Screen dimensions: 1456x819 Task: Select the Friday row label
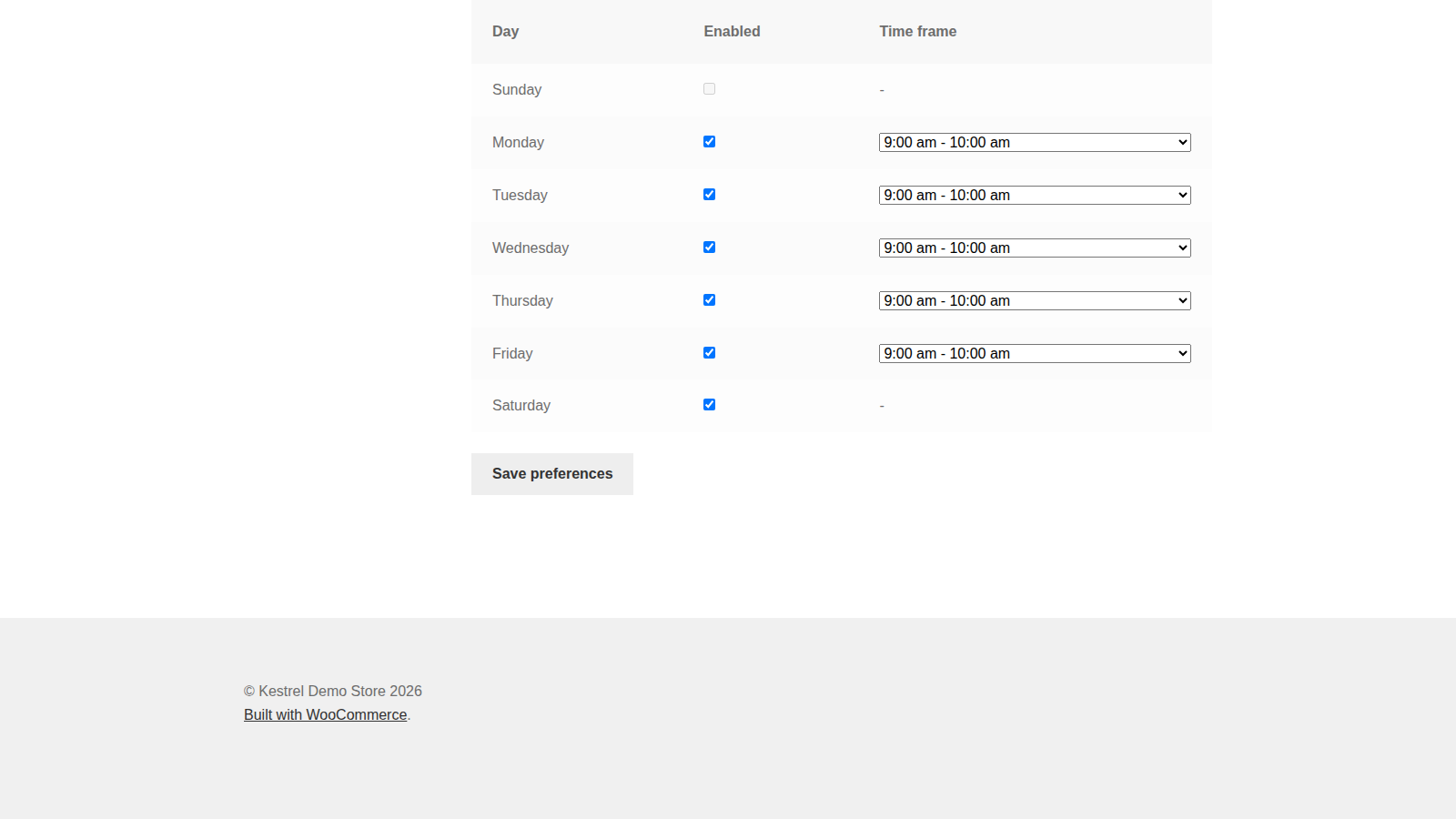click(x=512, y=354)
